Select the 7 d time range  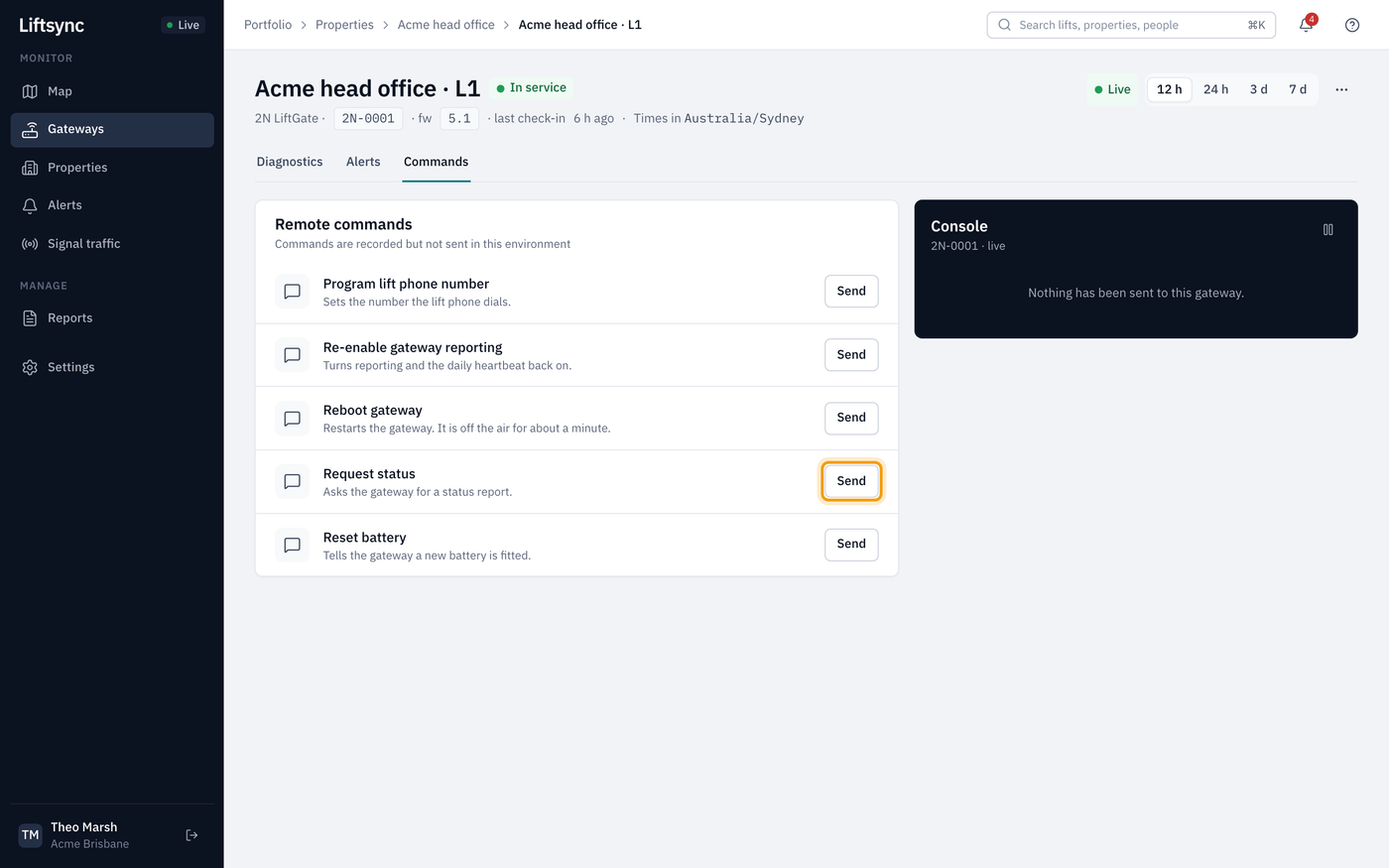coord(1298,89)
